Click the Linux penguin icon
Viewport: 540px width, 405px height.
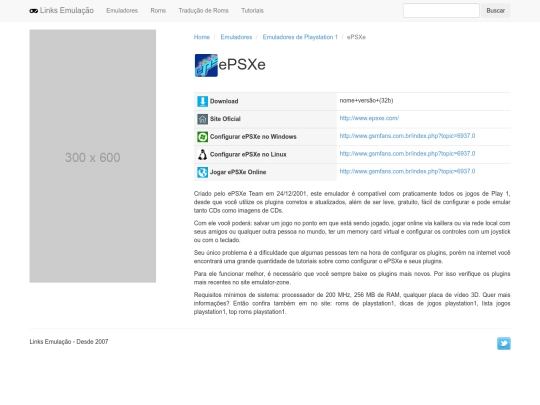click(x=202, y=155)
